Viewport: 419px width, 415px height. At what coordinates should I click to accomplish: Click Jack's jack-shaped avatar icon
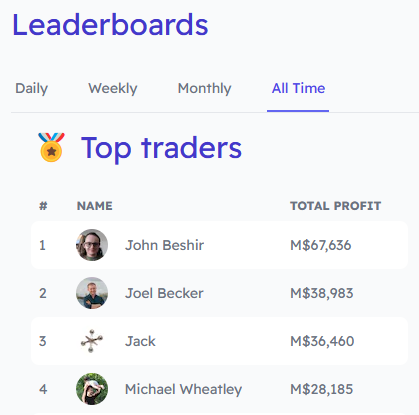coord(92,341)
